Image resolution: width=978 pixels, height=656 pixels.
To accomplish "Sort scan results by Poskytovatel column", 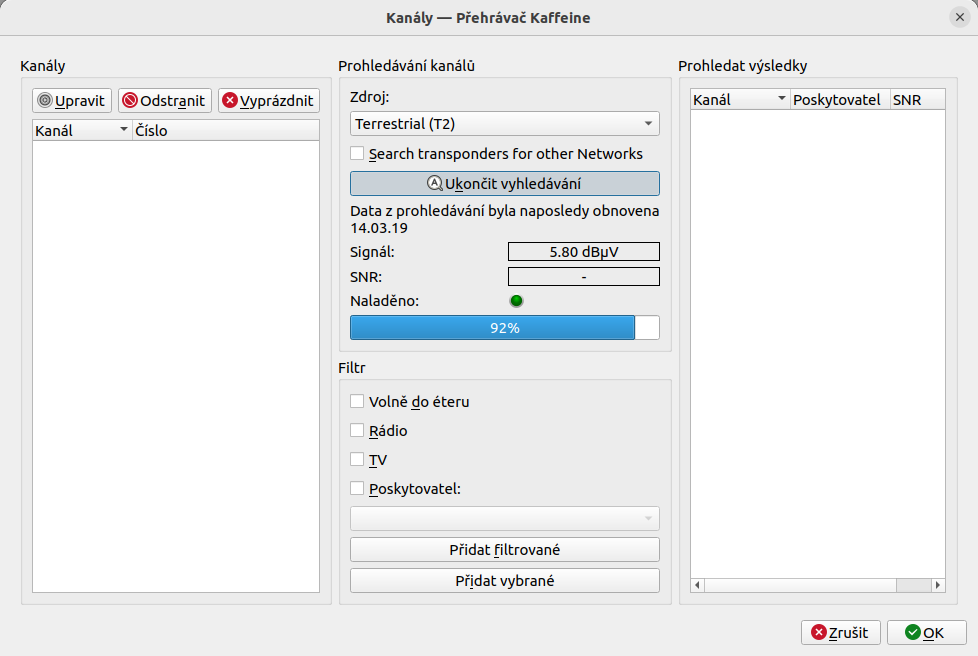I will (x=840, y=100).
